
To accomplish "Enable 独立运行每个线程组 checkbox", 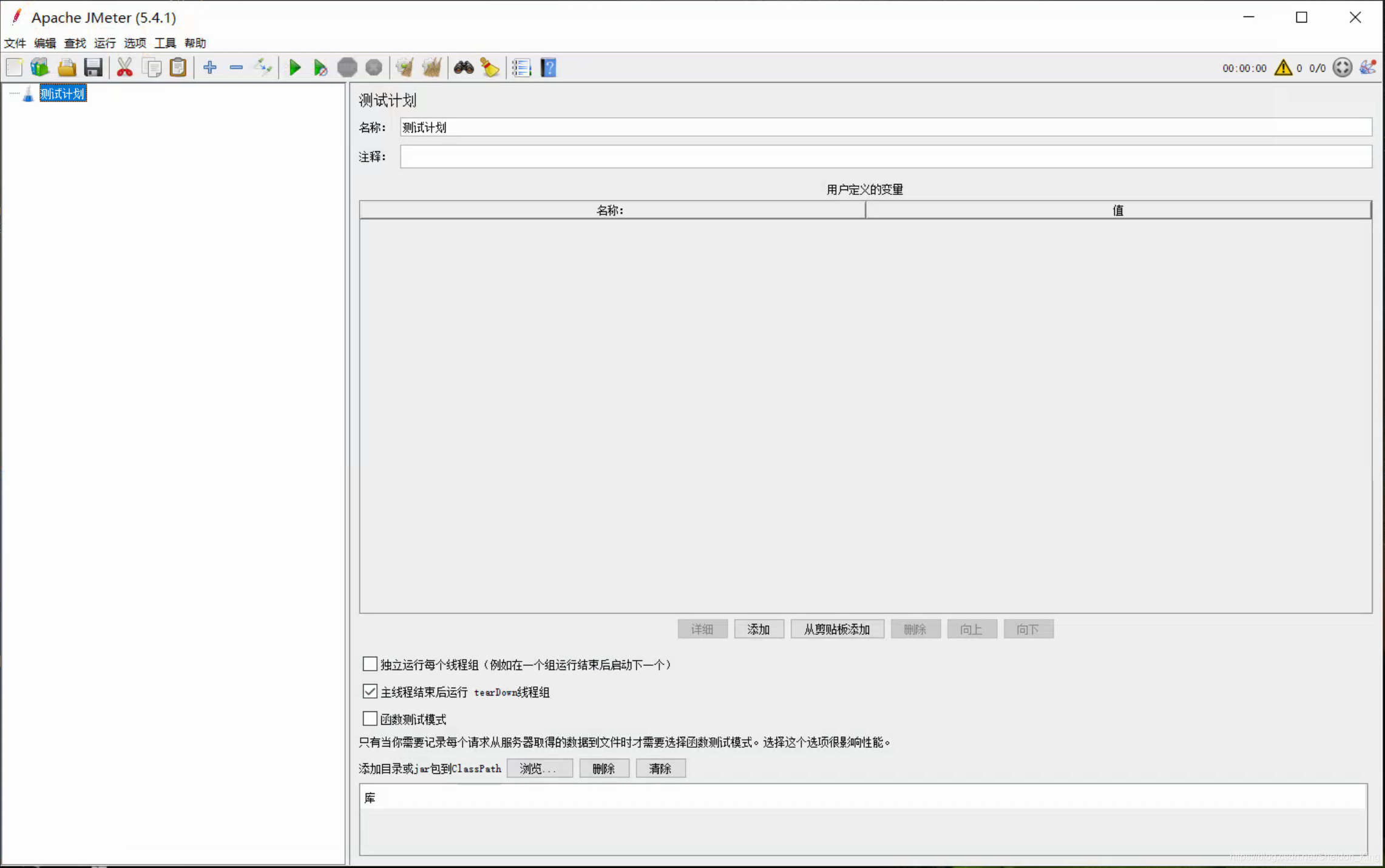I will click(370, 664).
